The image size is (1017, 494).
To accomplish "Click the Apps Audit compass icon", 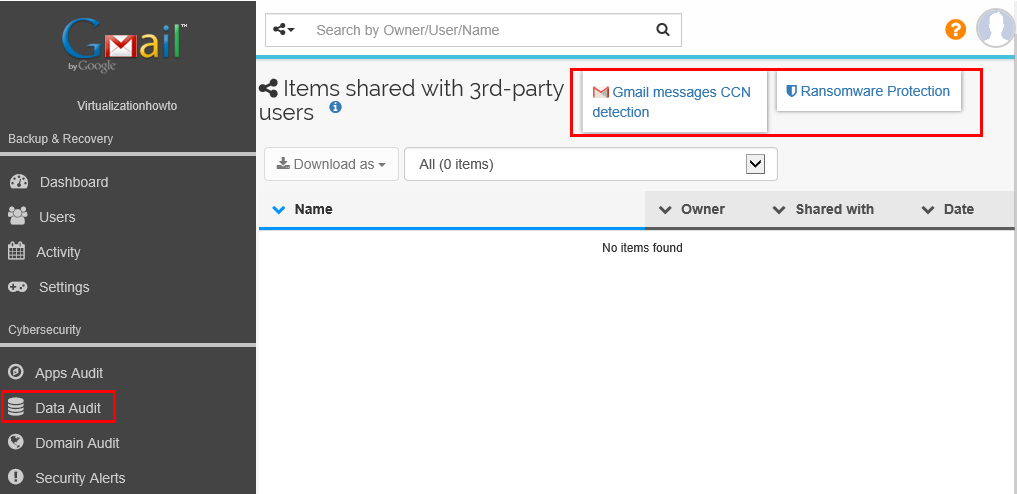I will tap(16, 372).
